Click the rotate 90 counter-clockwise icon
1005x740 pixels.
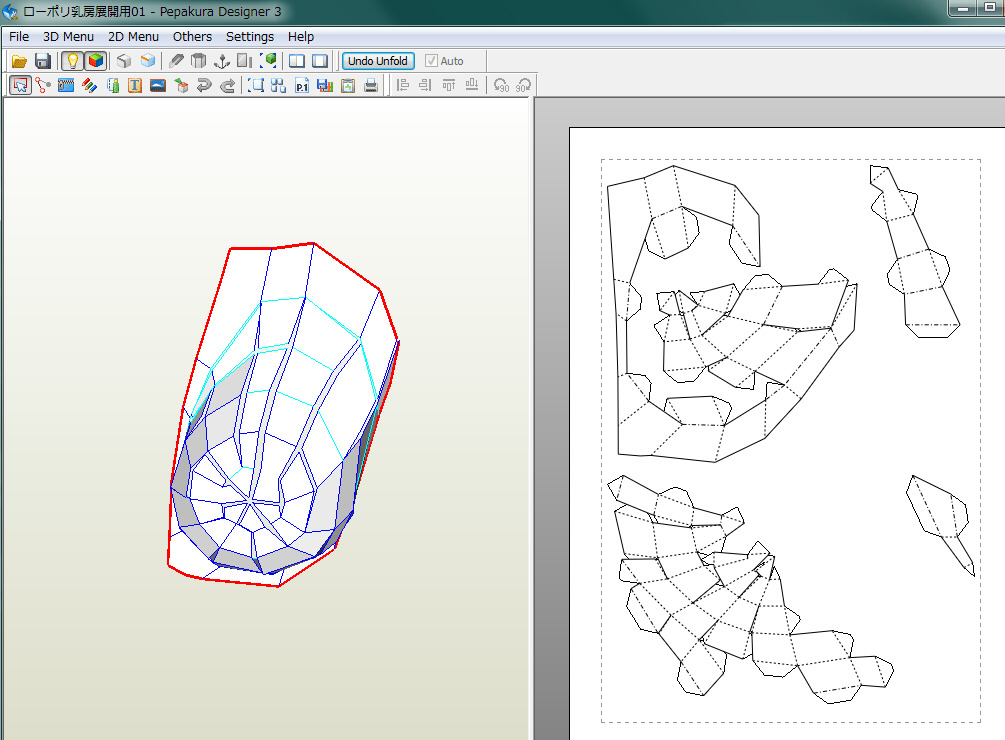coord(501,86)
